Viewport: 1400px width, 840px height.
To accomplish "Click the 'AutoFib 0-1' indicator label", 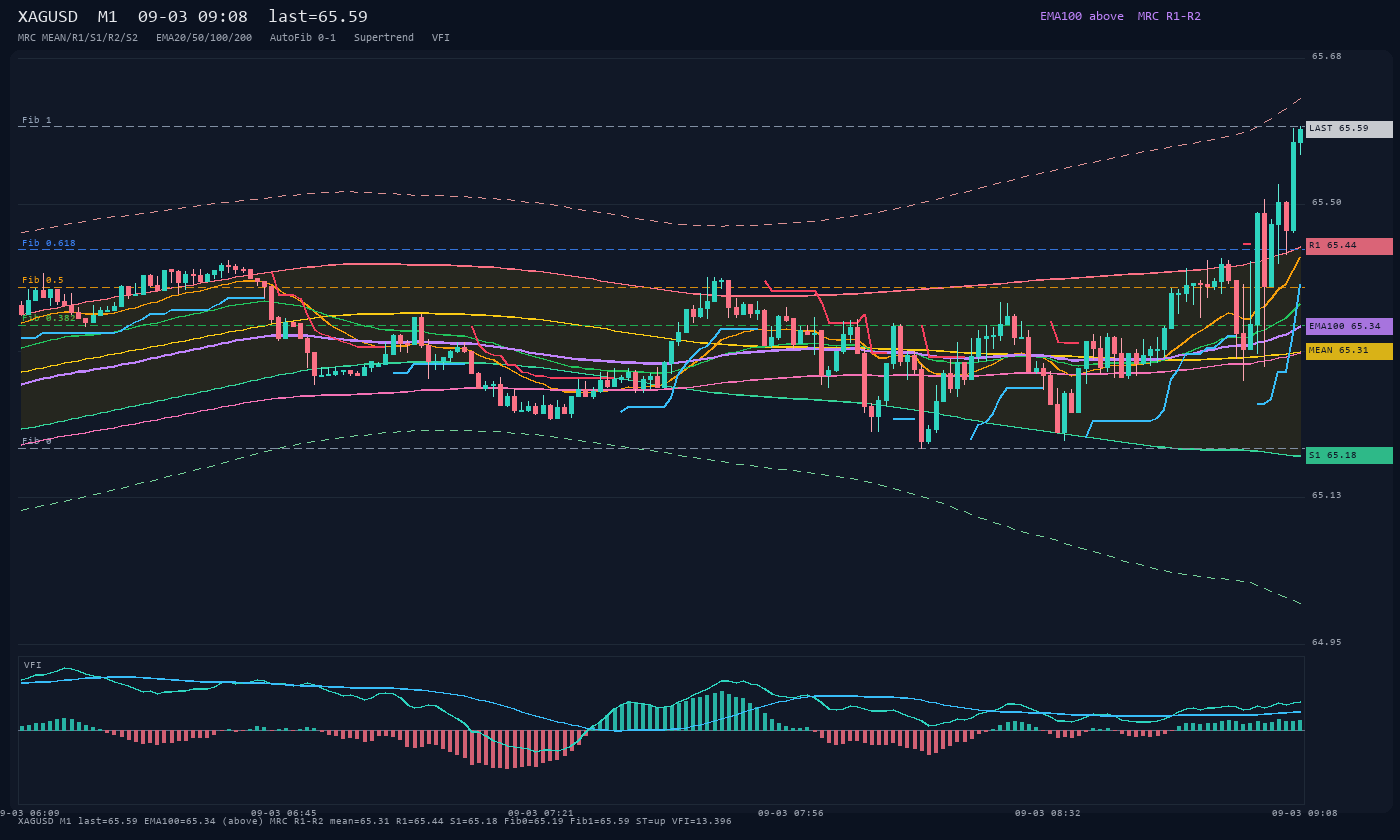I will tap(303, 38).
